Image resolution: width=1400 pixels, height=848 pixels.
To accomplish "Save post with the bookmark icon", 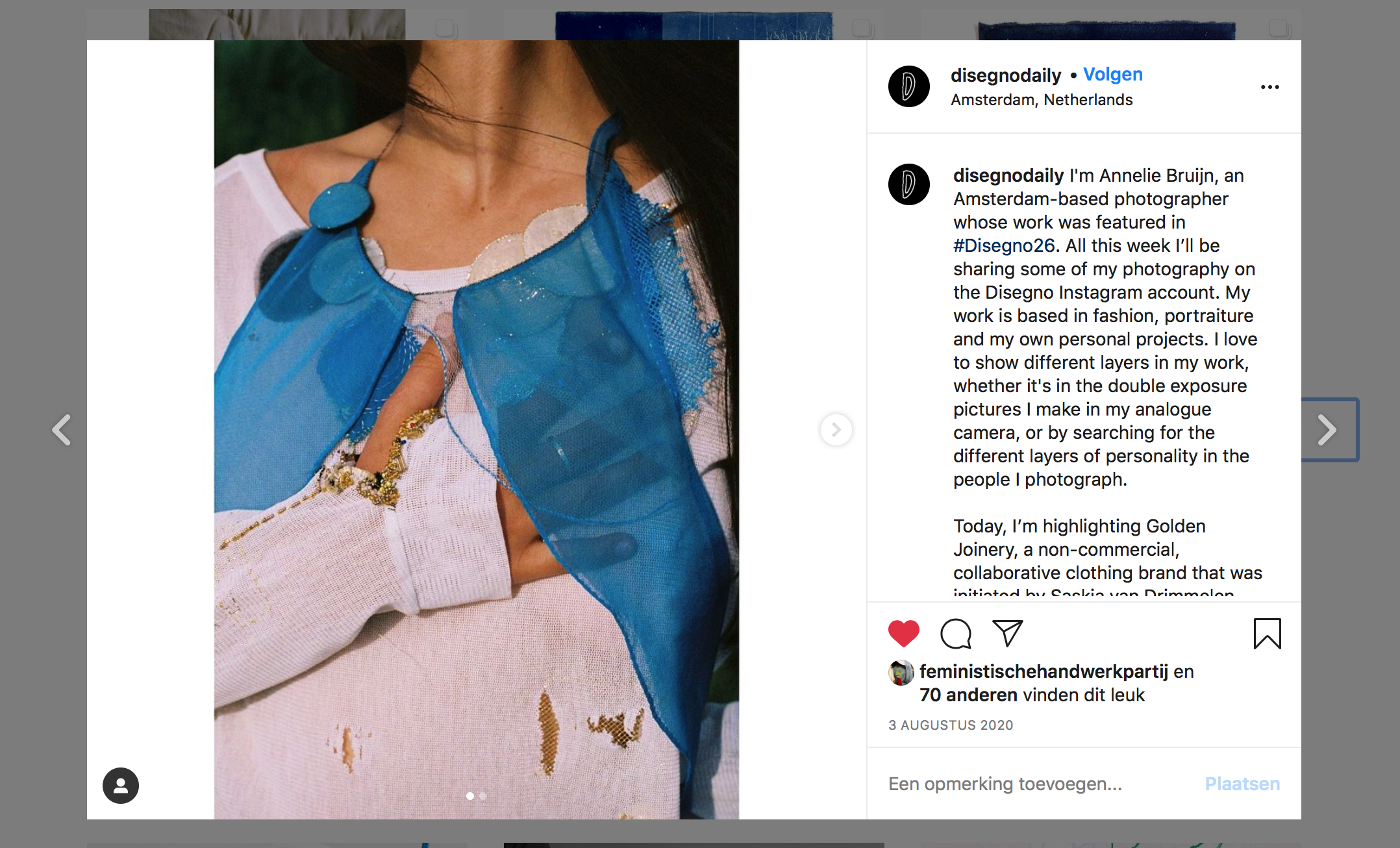I will click(x=1267, y=634).
